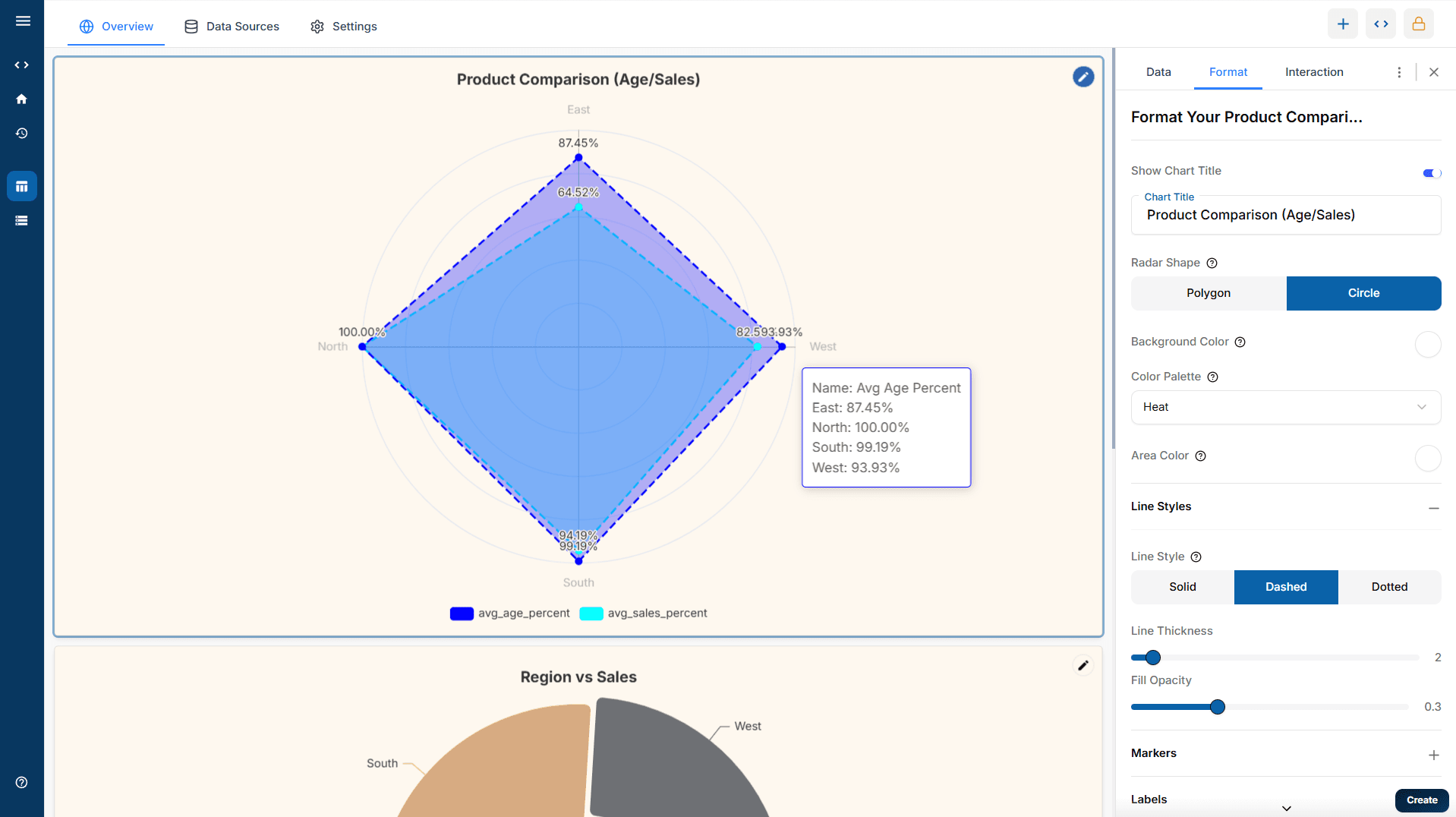Click the Product Comparison (Age/Sales) chart heading
The width and height of the screenshot is (1456, 817).
click(x=578, y=80)
